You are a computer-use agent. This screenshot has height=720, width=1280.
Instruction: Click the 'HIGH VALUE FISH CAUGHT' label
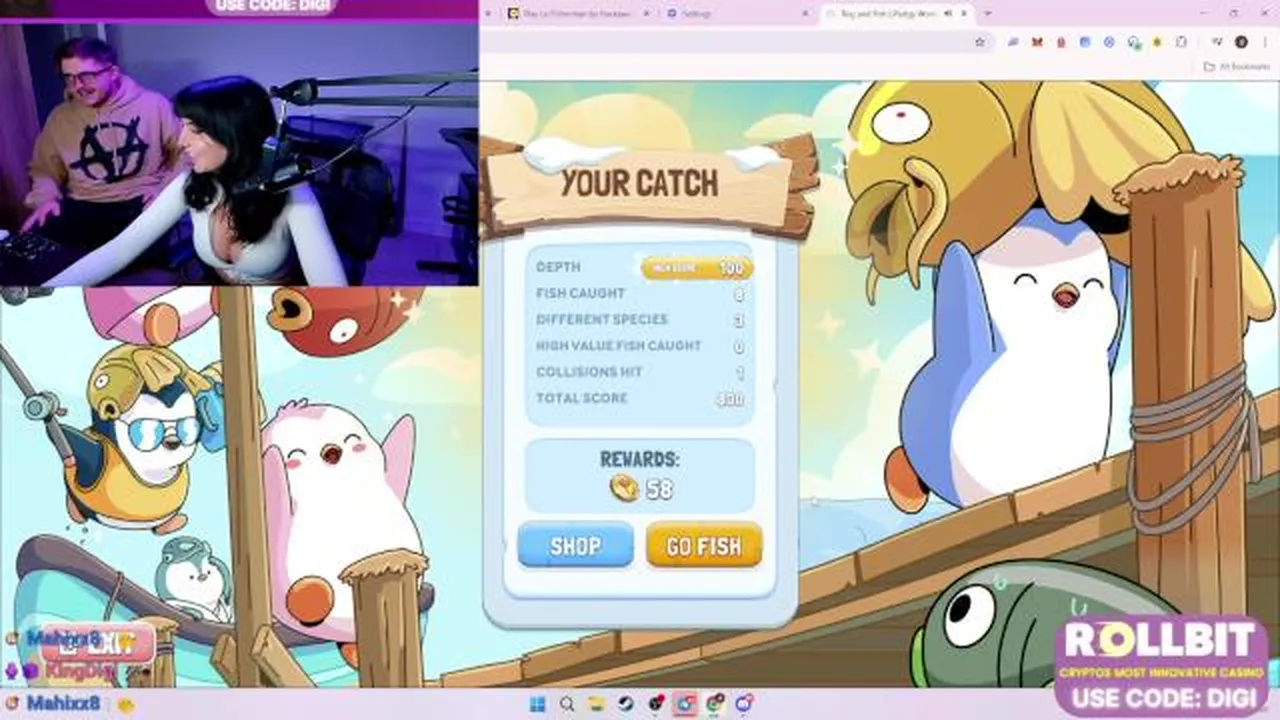[618, 346]
